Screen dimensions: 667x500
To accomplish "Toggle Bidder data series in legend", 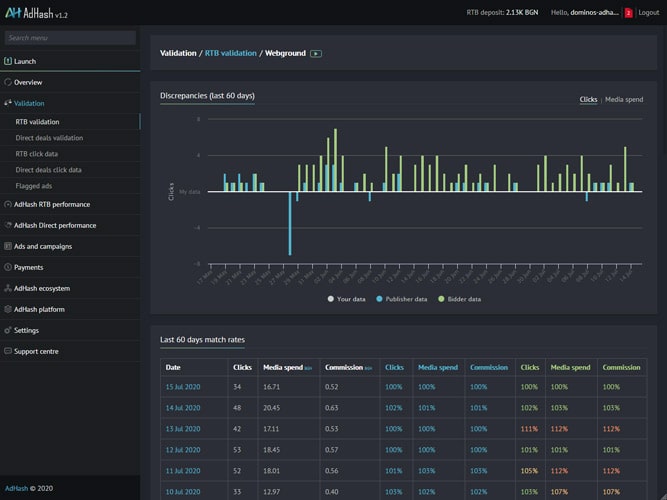I will coord(463,299).
